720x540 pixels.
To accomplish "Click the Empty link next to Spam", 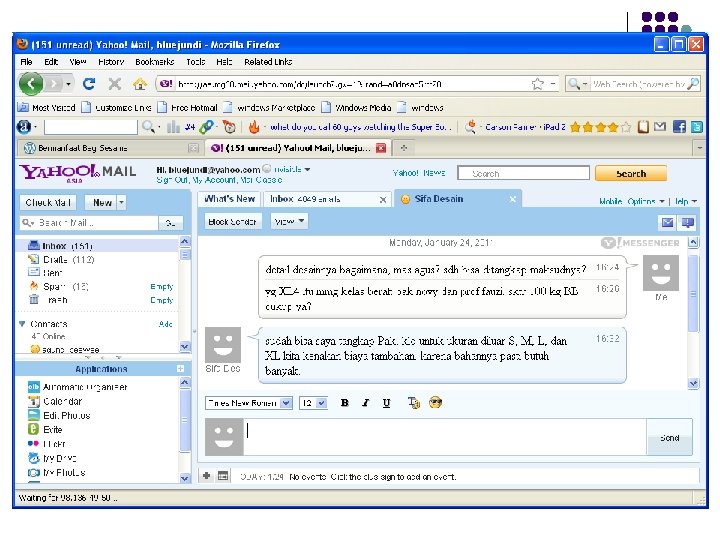I will pyautogui.click(x=162, y=287).
